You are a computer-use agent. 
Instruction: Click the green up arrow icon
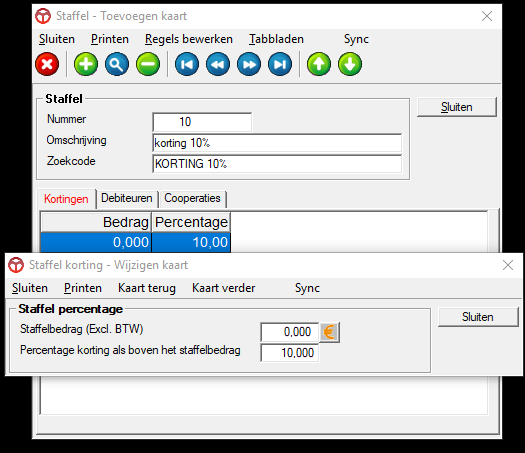point(319,64)
